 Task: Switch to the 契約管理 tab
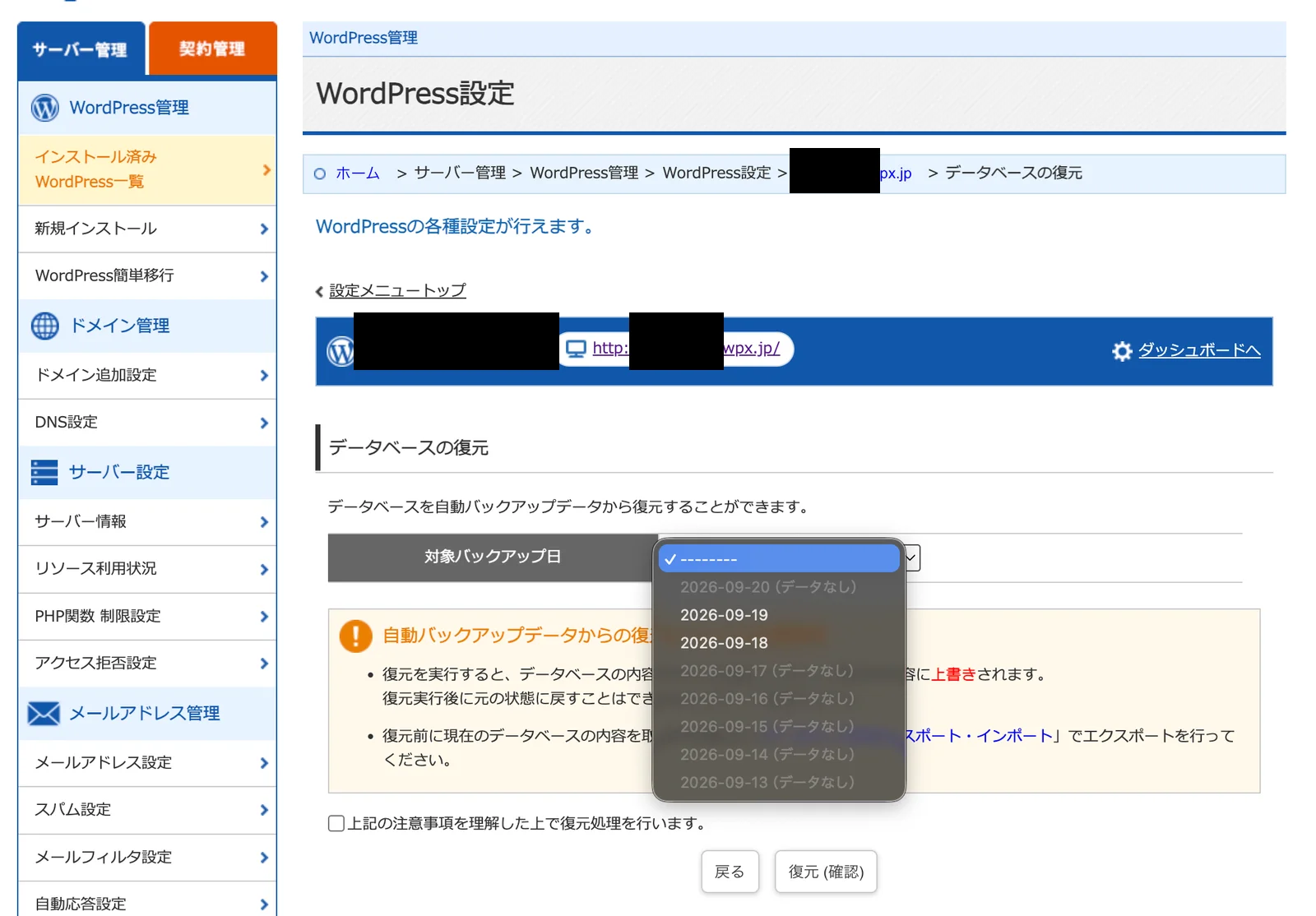coord(212,49)
